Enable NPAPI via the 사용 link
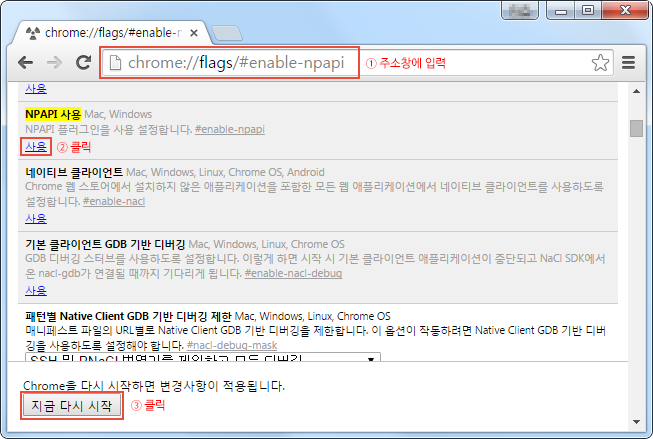Image resolution: width=653 pixels, height=439 pixels. click(36, 147)
